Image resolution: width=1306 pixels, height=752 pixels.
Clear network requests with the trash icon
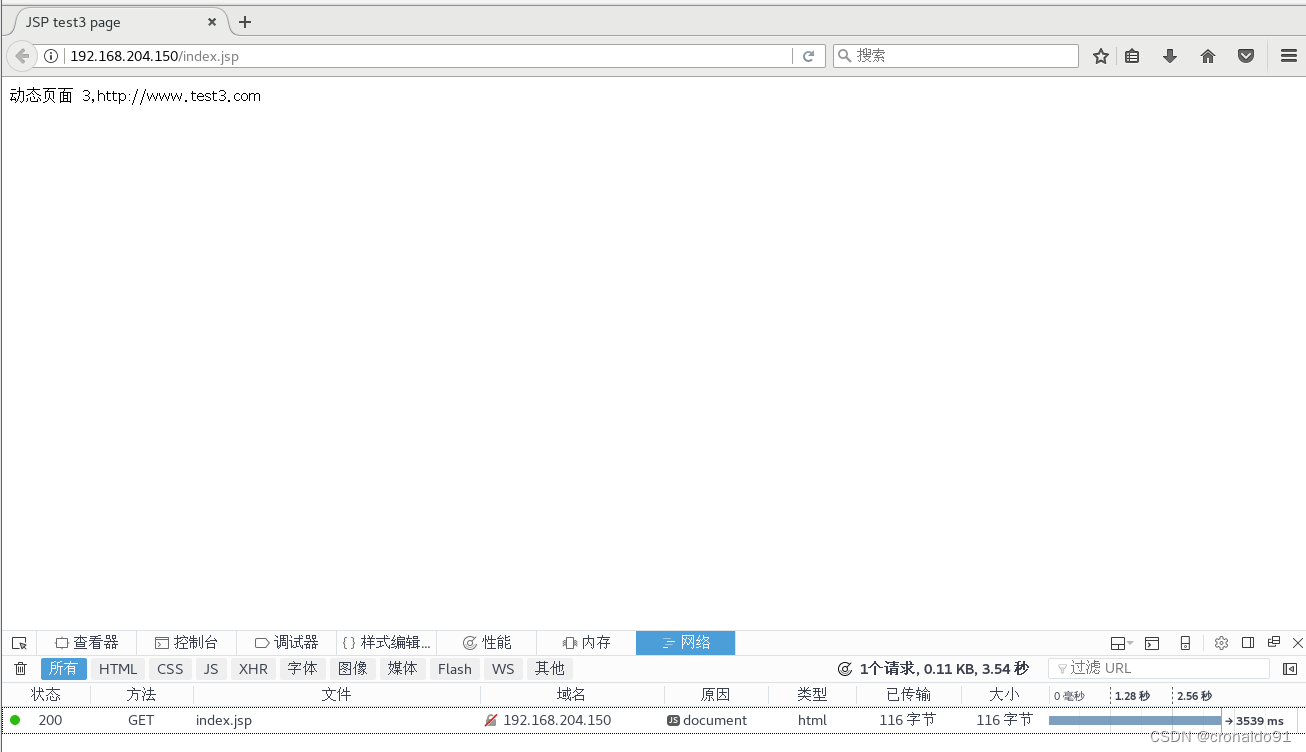click(x=20, y=669)
